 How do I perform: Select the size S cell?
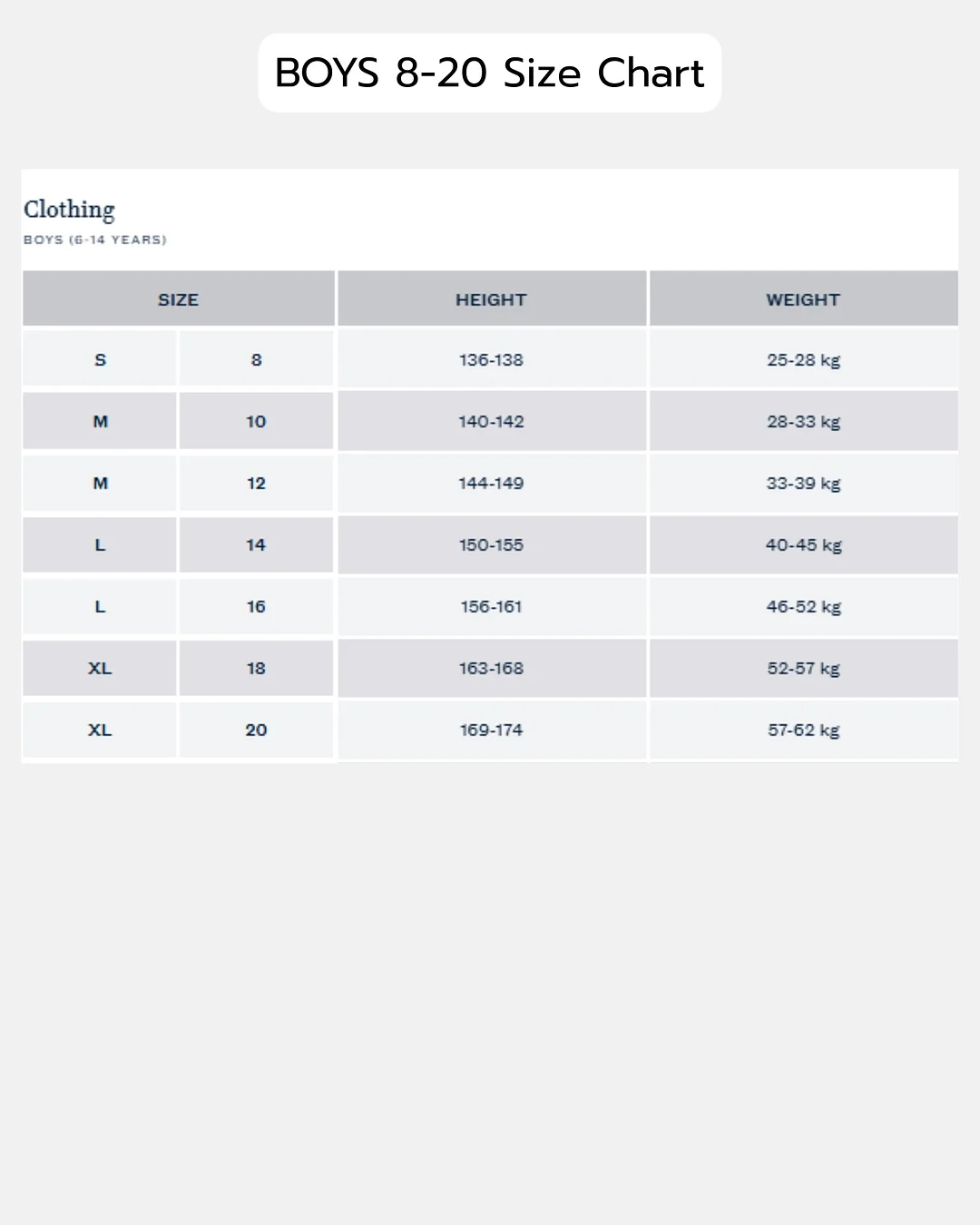point(100,359)
